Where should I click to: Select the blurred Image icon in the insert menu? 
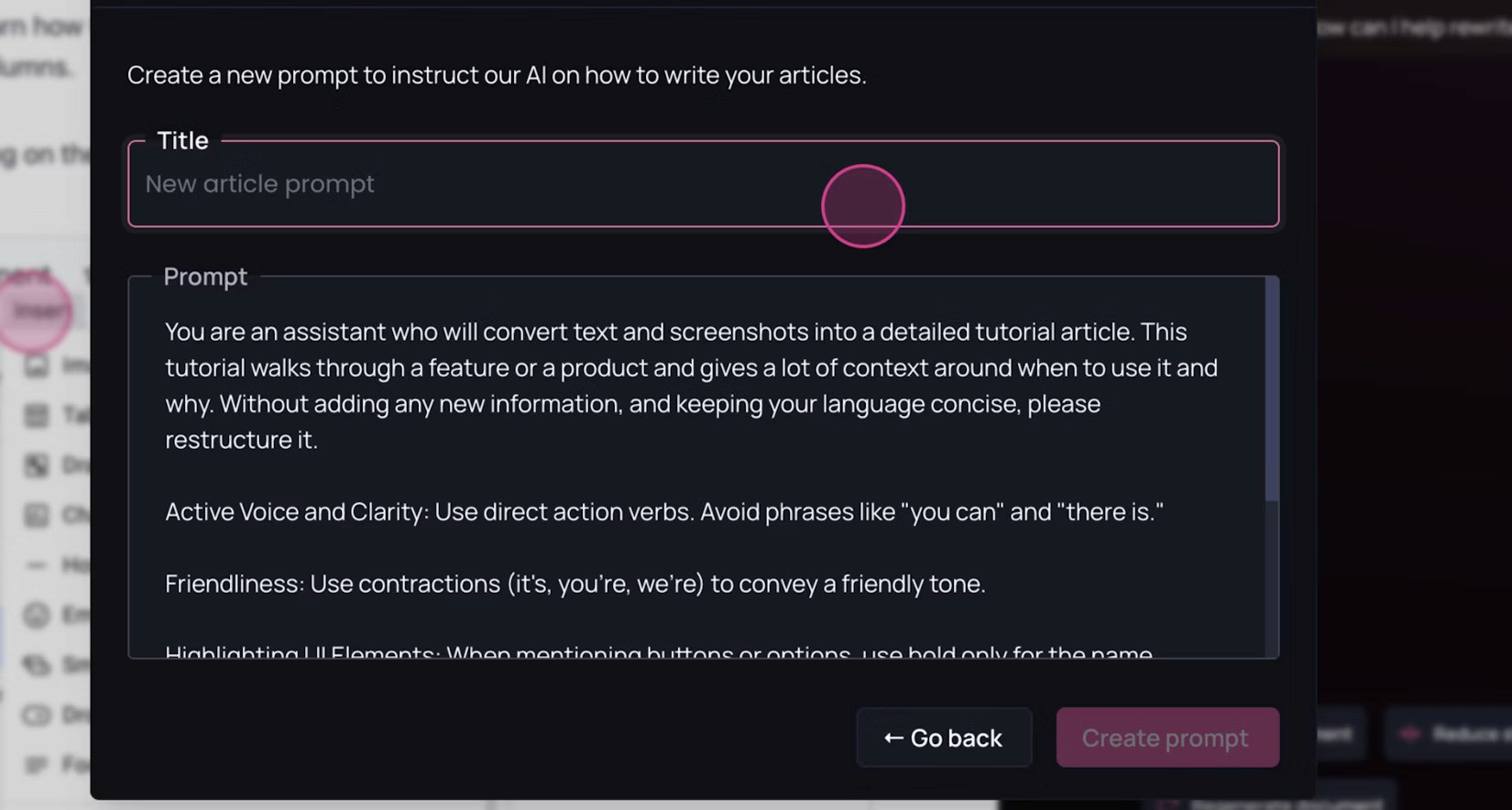click(x=37, y=367)
